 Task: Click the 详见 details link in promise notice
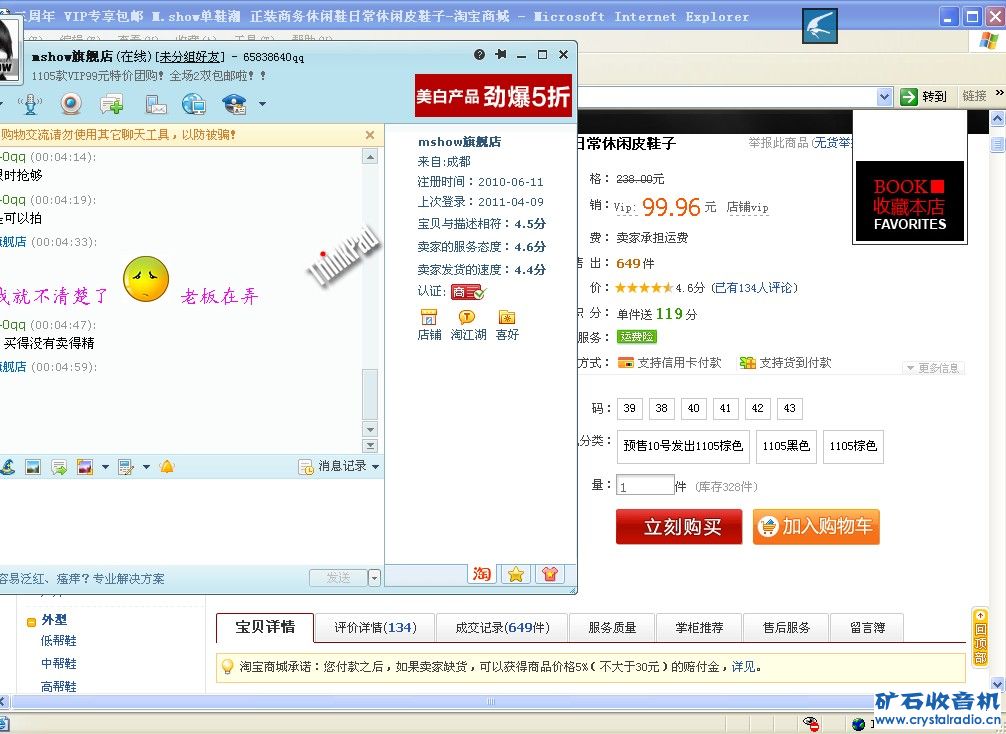(744, 667)
